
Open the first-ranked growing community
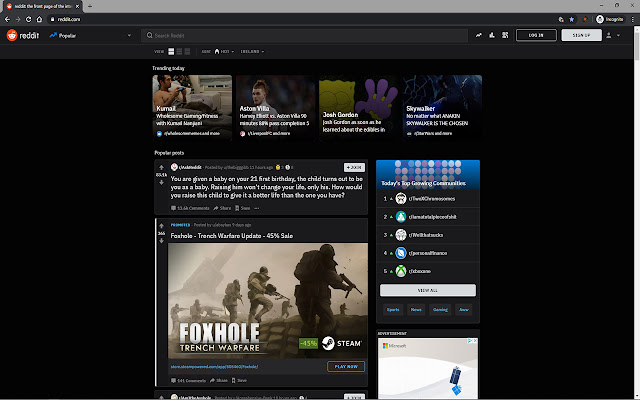[428, 199]
